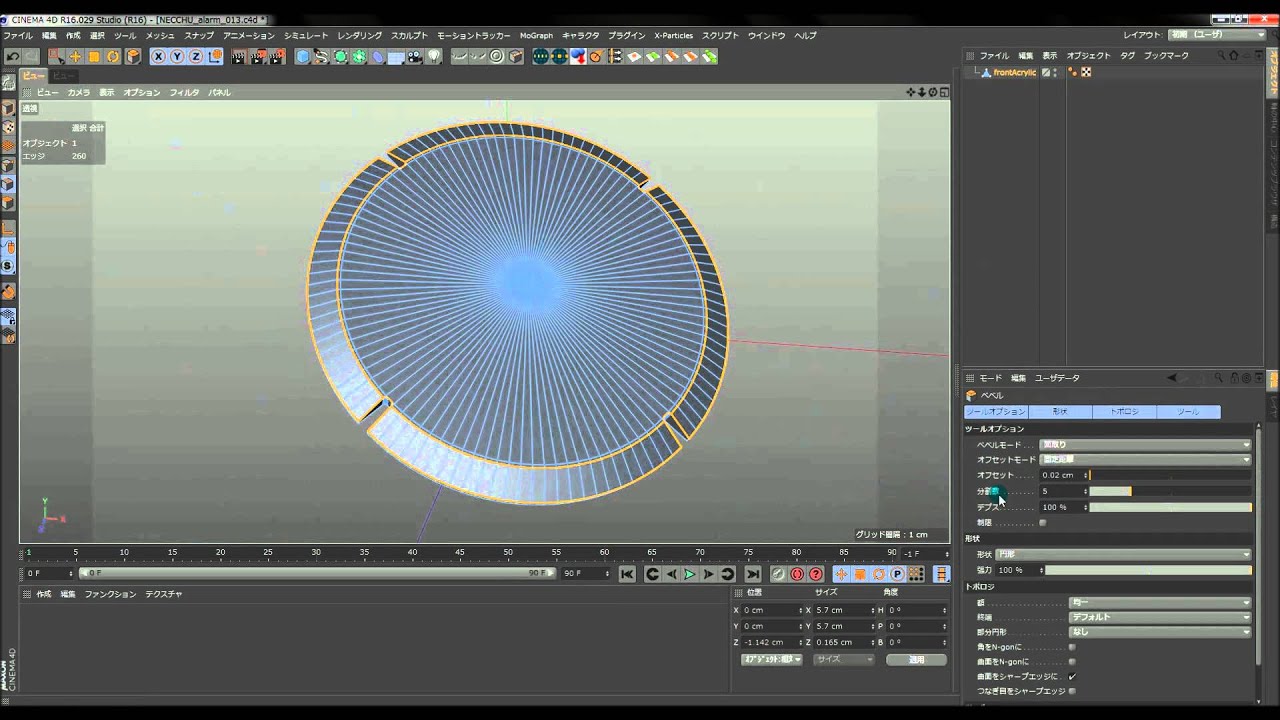Screen dimensions: 1280x720
Task: Enable the 角をN-gonに checkbox
Action: tap(1072, 647)
